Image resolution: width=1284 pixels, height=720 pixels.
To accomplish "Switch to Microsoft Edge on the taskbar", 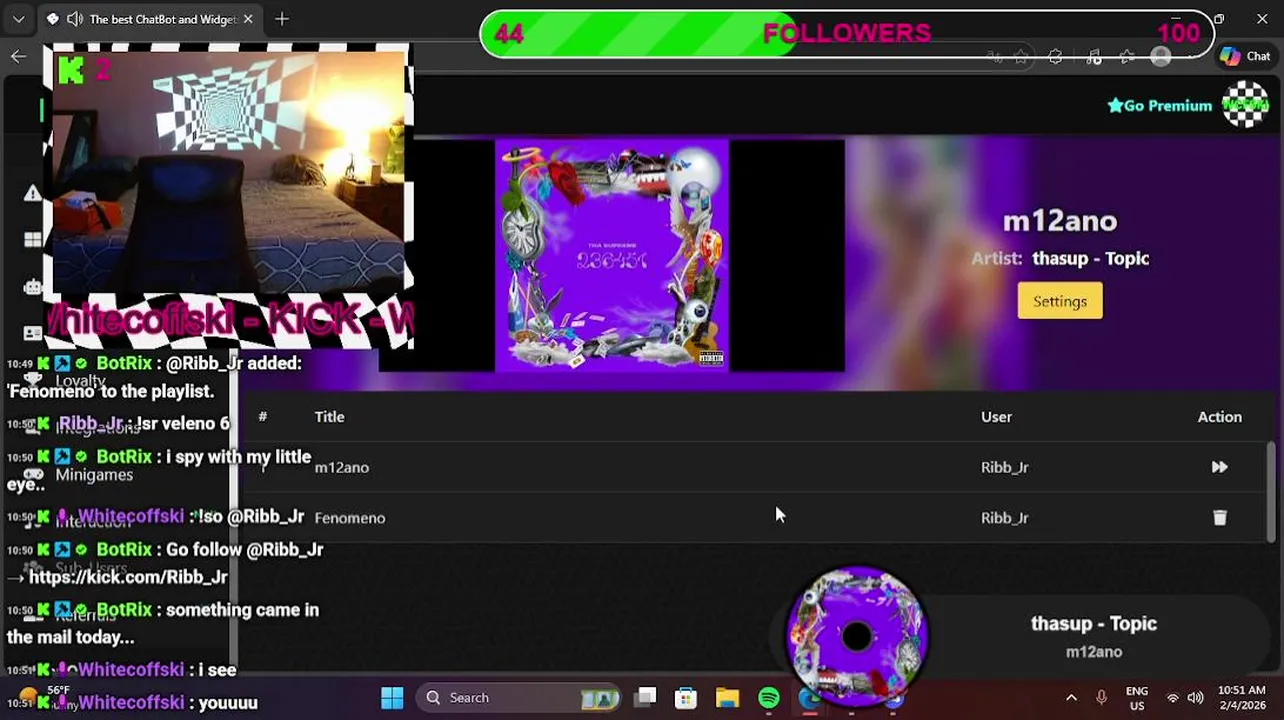I will pos(811,698).
